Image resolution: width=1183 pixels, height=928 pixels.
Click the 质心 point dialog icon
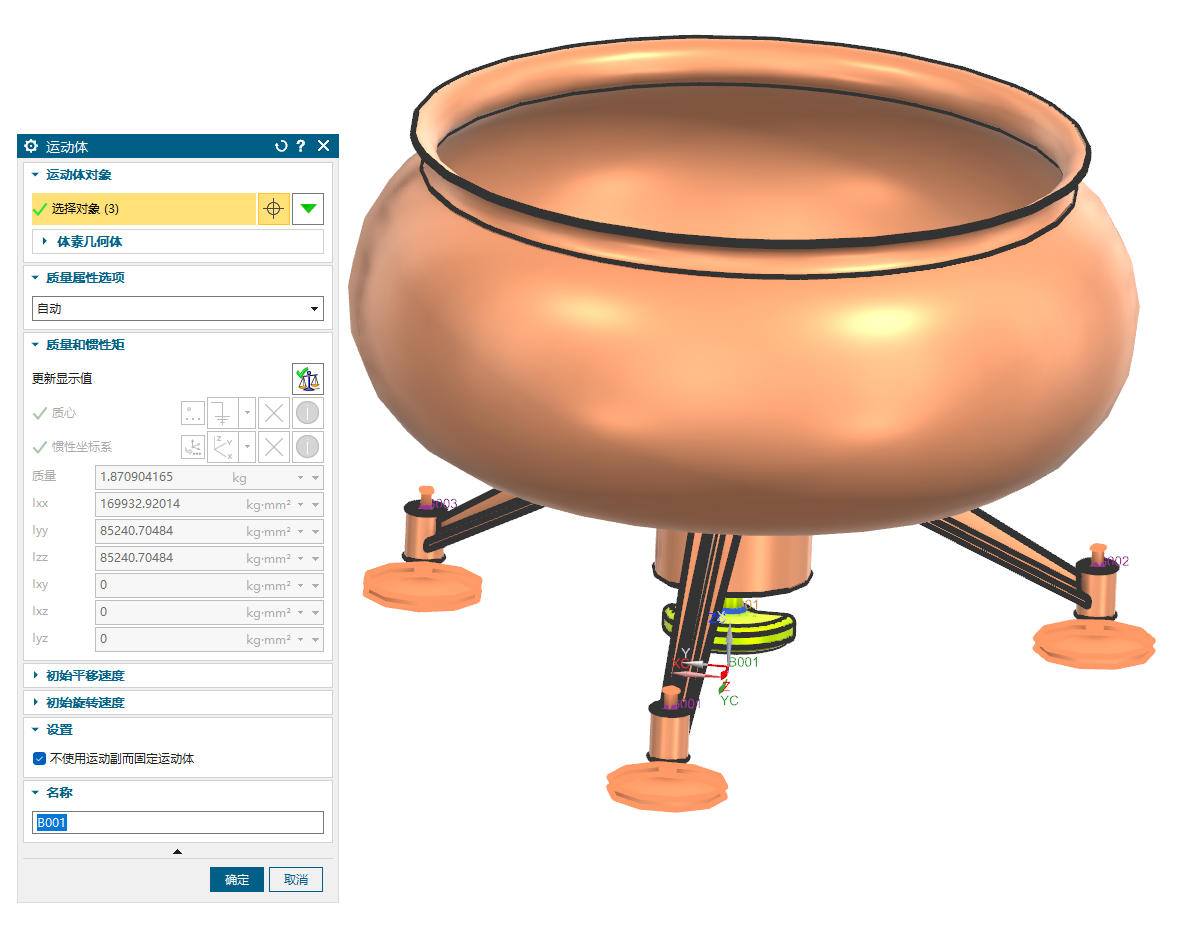point(192,413)
